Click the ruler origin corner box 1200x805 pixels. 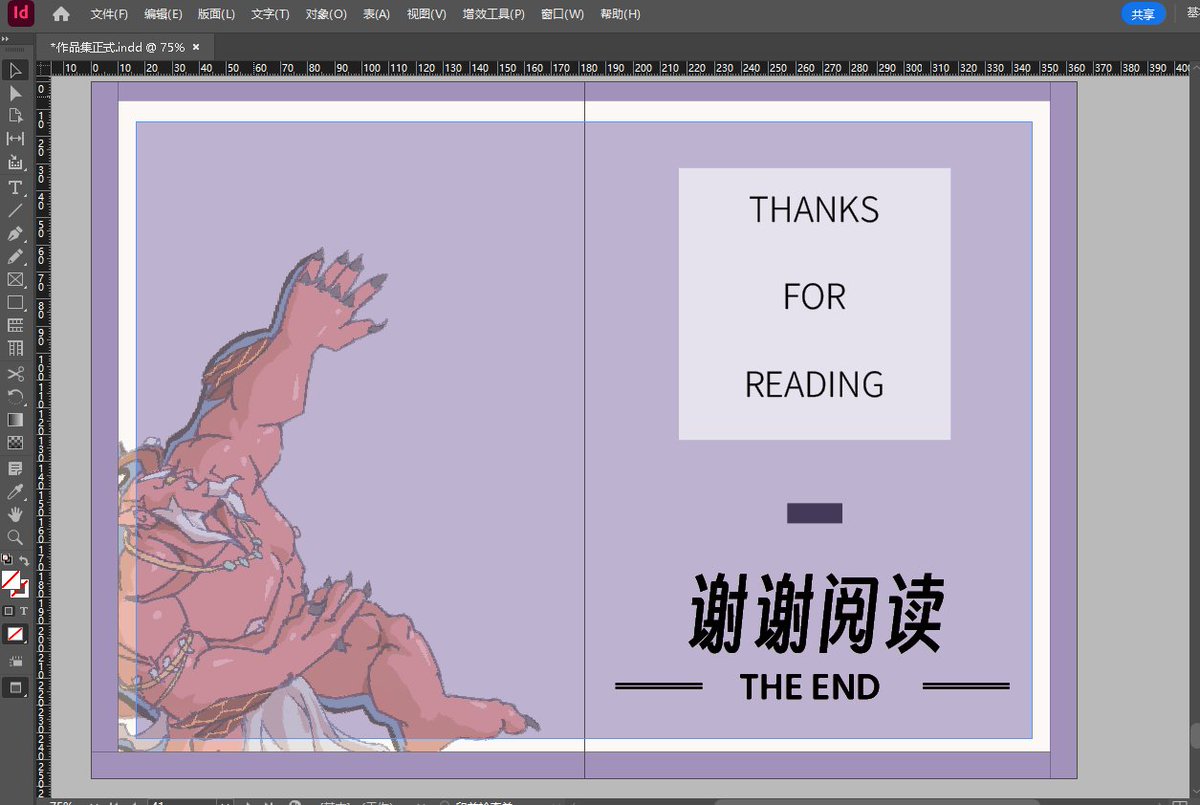[x=43, y=68]
